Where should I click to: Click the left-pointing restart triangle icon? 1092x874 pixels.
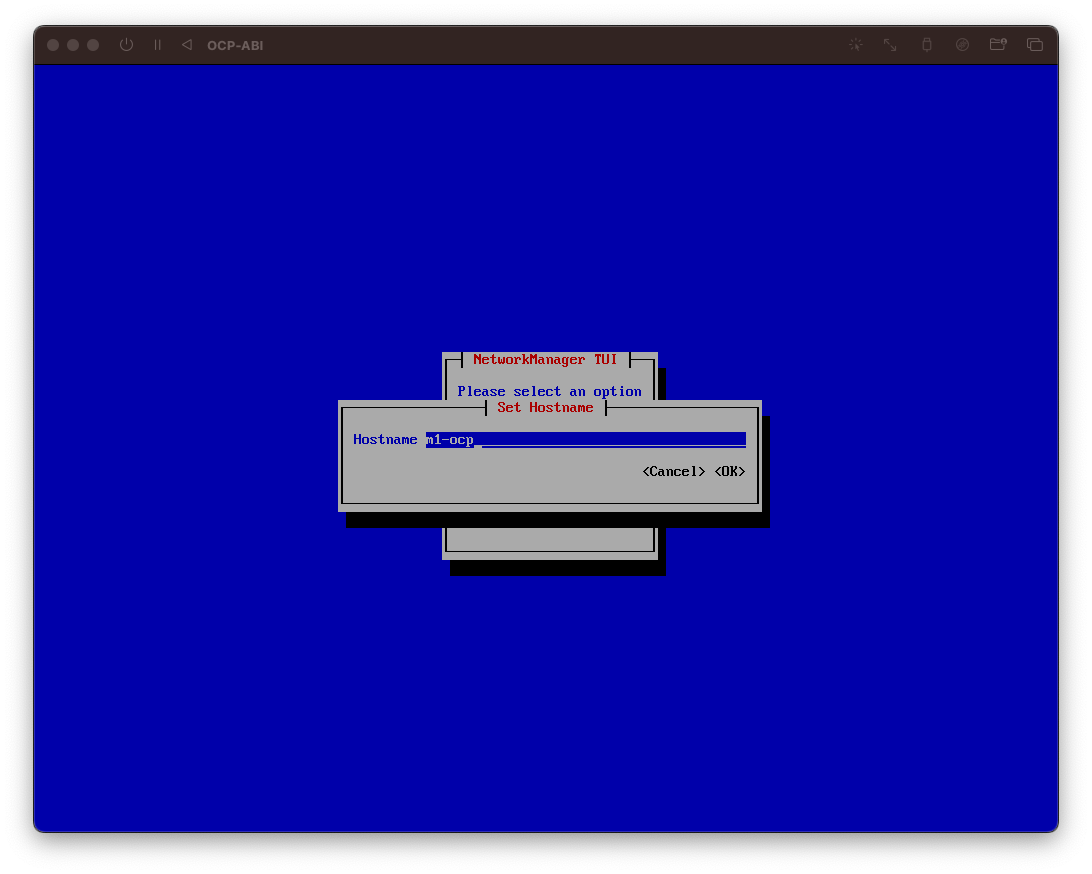coord(186,45)
